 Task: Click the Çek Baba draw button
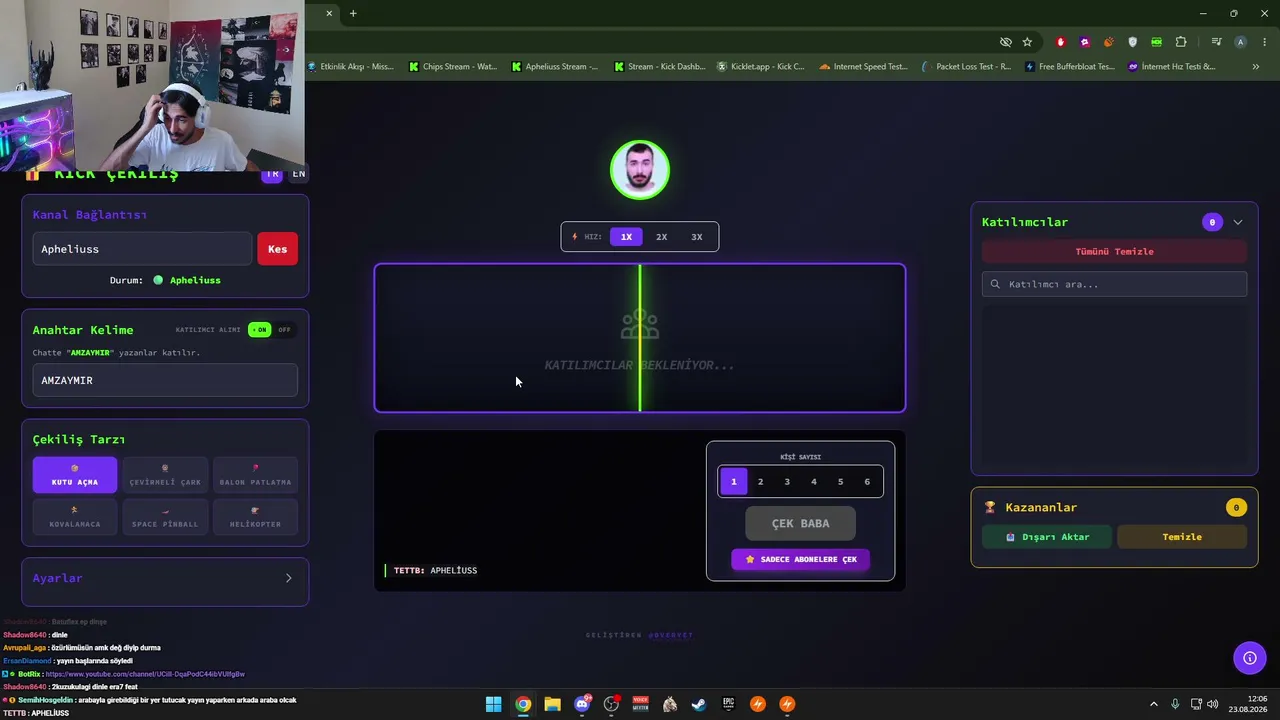tap(800, 523)
